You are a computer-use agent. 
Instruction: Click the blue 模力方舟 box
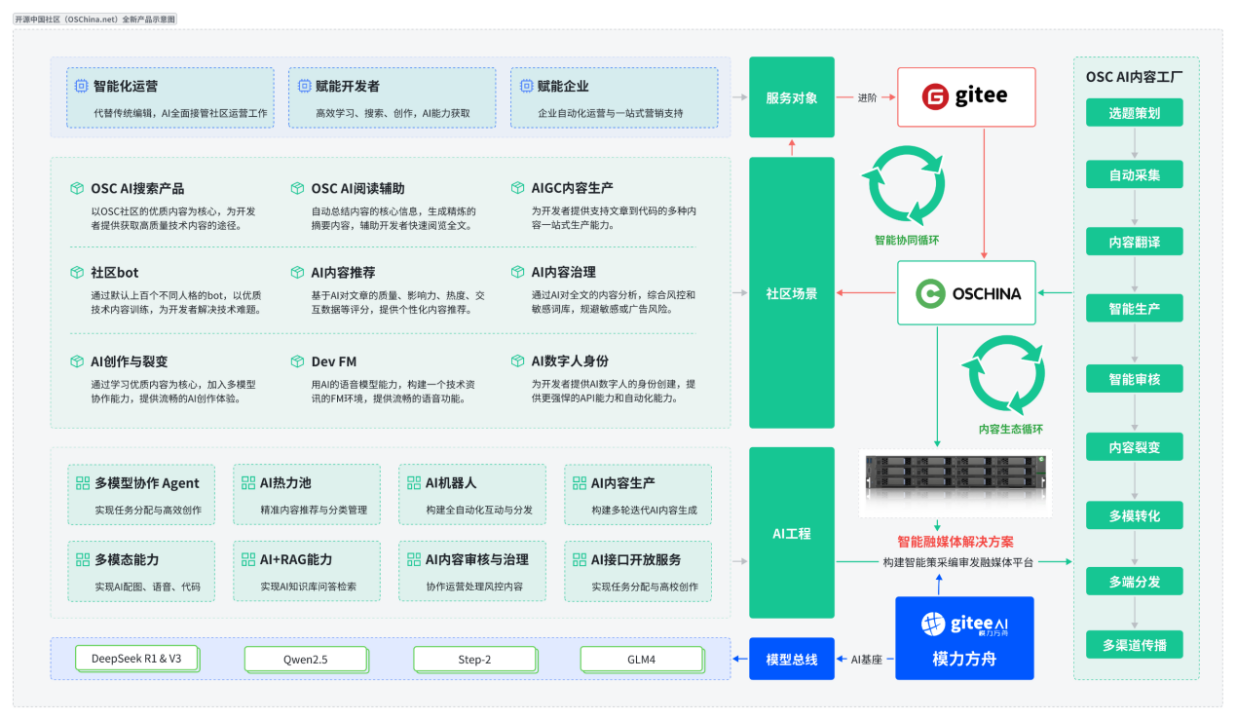click(x=964, y=638)
